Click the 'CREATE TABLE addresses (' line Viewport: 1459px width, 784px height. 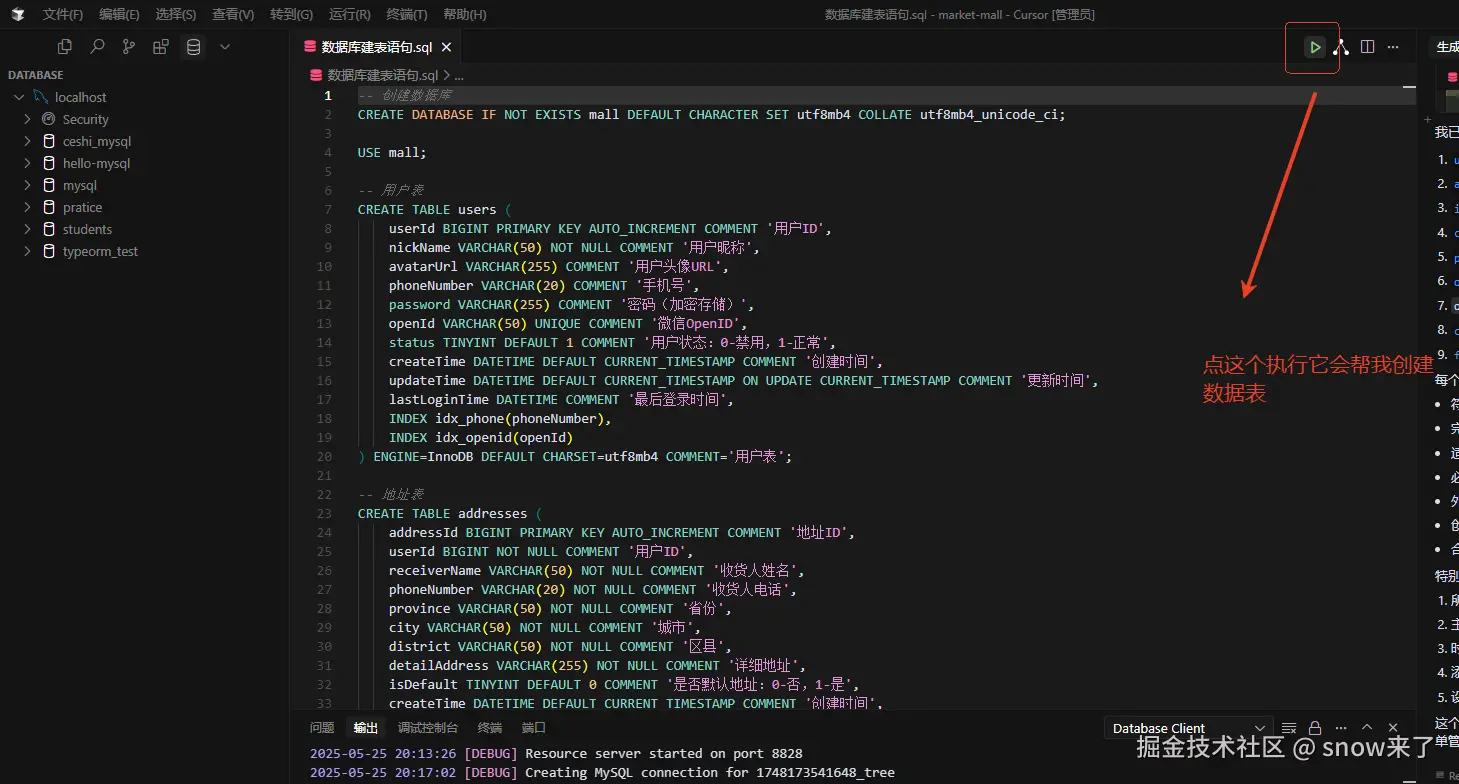[x=449, y=514]
